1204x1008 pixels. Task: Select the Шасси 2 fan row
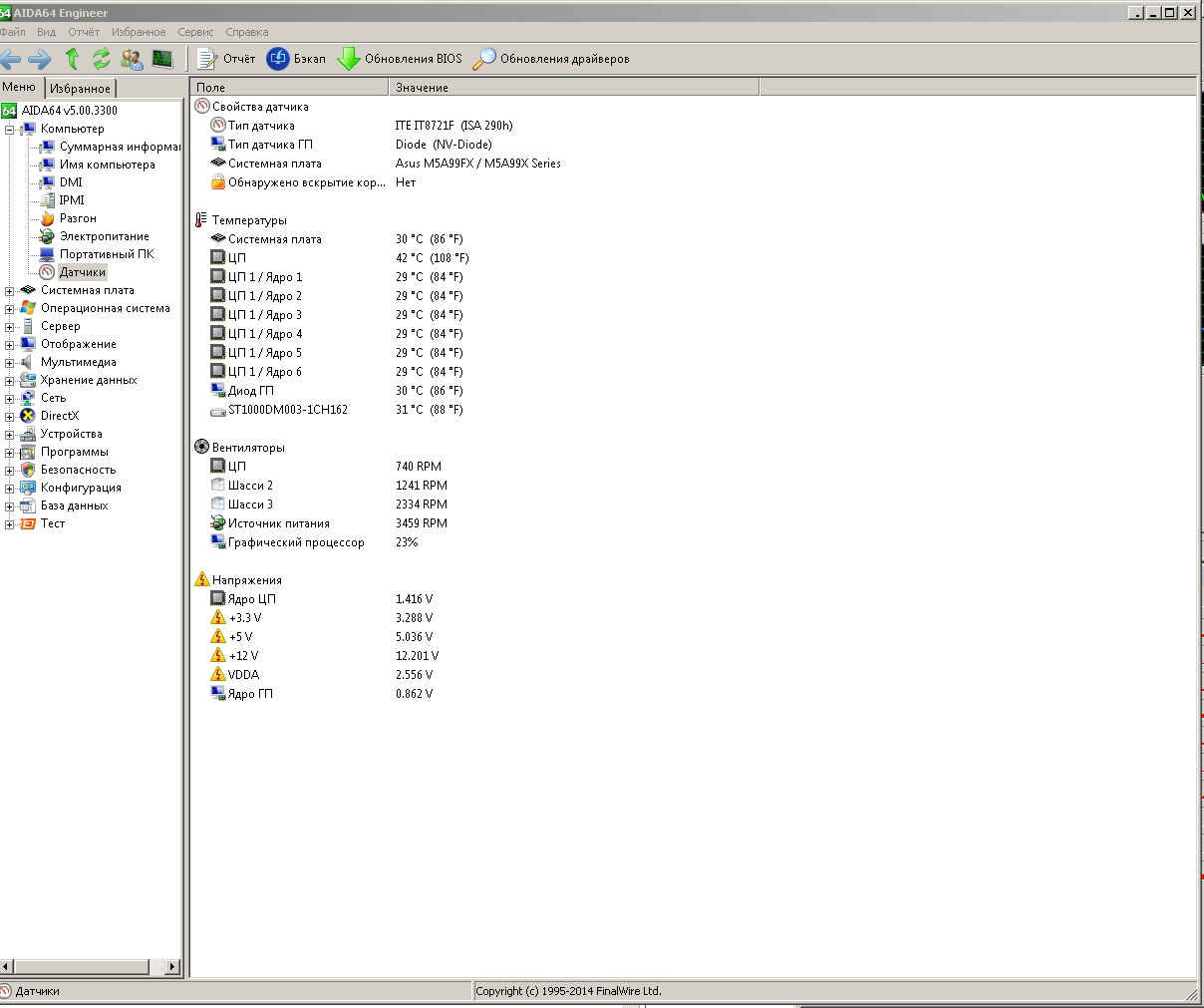point(693,486)
